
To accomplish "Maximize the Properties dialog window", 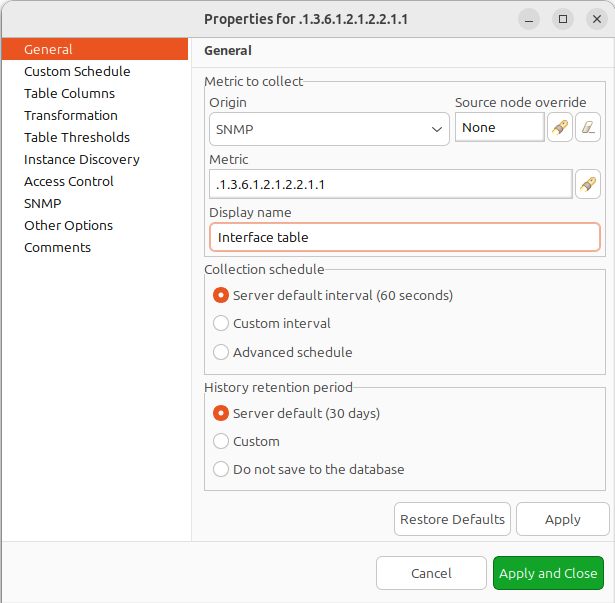I will point(563,19).
